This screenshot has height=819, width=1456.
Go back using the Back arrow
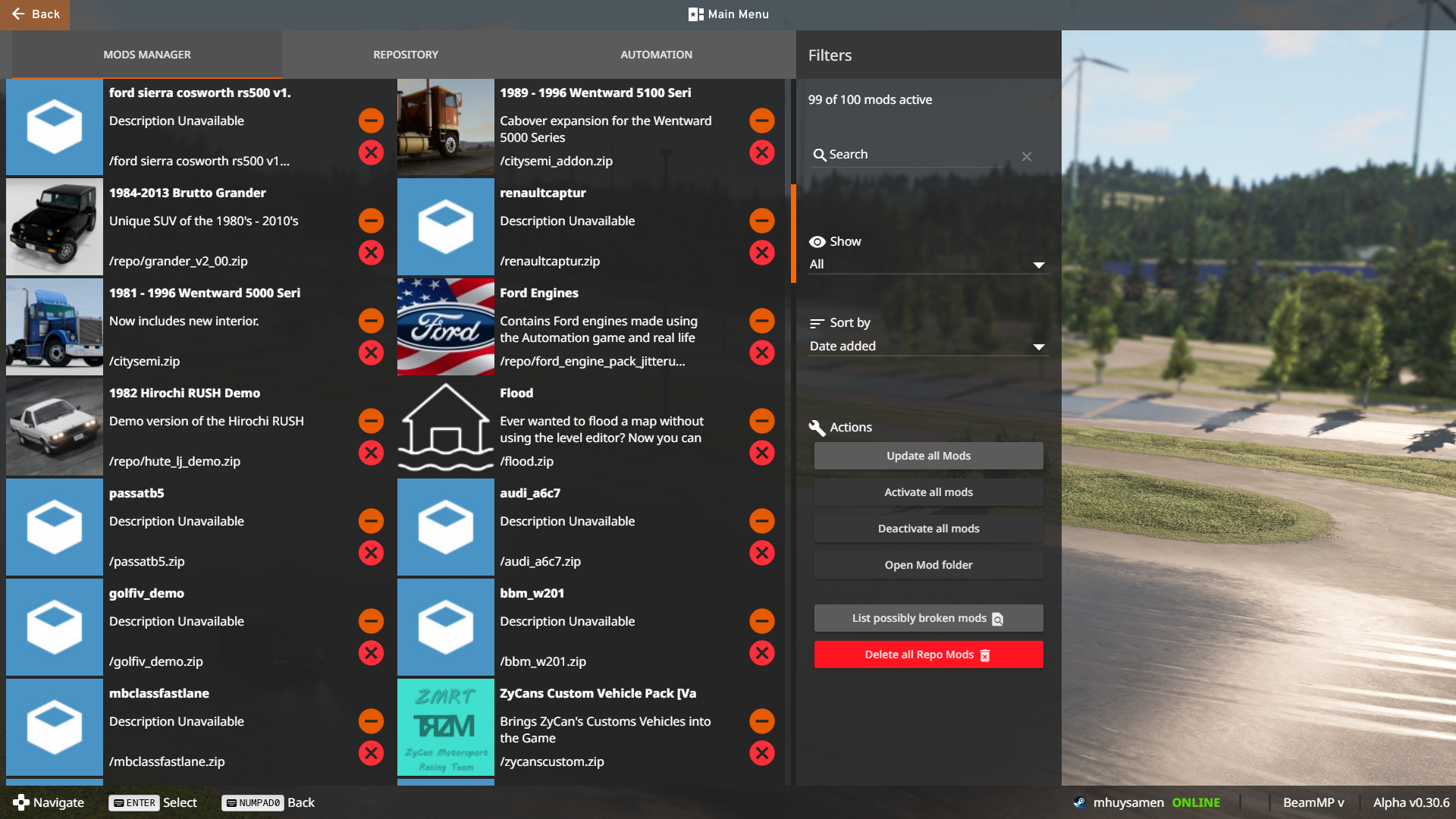[x=35, y=14]
